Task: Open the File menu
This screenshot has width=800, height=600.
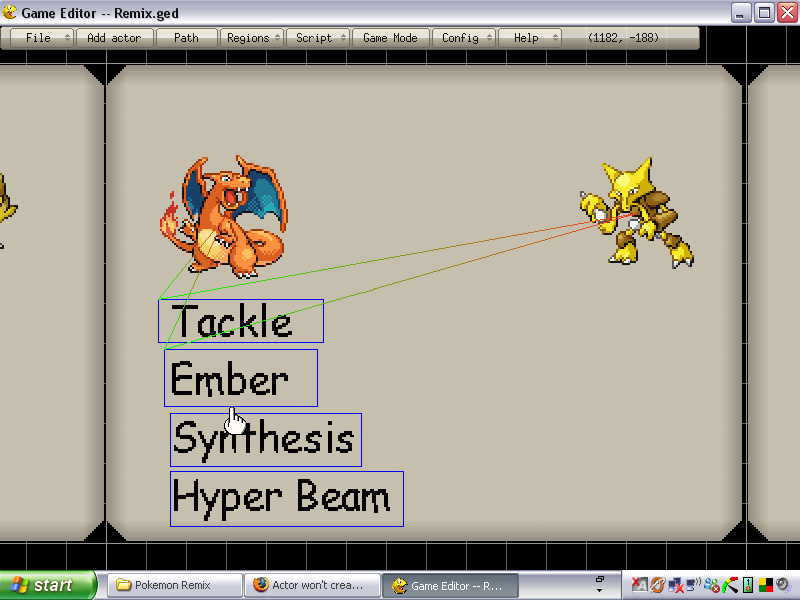Action: coord(42,38)
